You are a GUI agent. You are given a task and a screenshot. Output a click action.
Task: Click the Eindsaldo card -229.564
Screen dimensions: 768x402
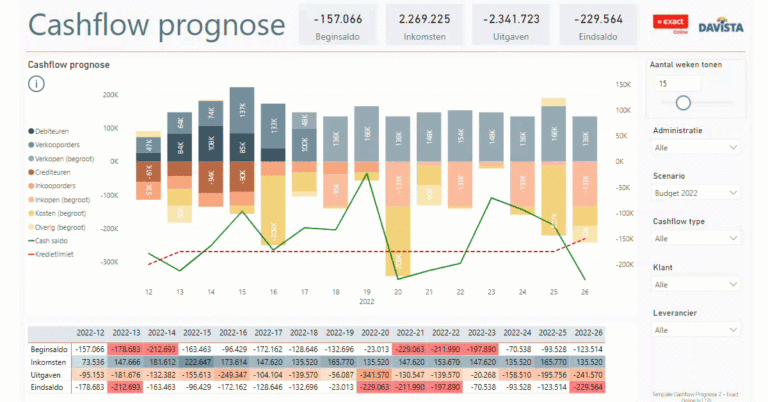pyautogui.click(x=598, y=25)
